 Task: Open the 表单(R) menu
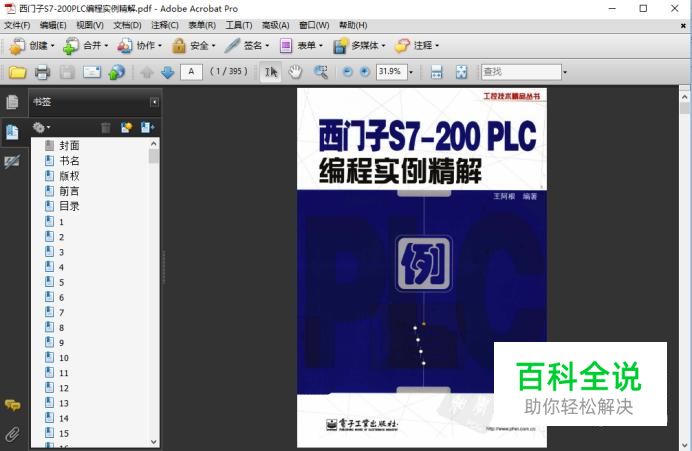(202, 25)
